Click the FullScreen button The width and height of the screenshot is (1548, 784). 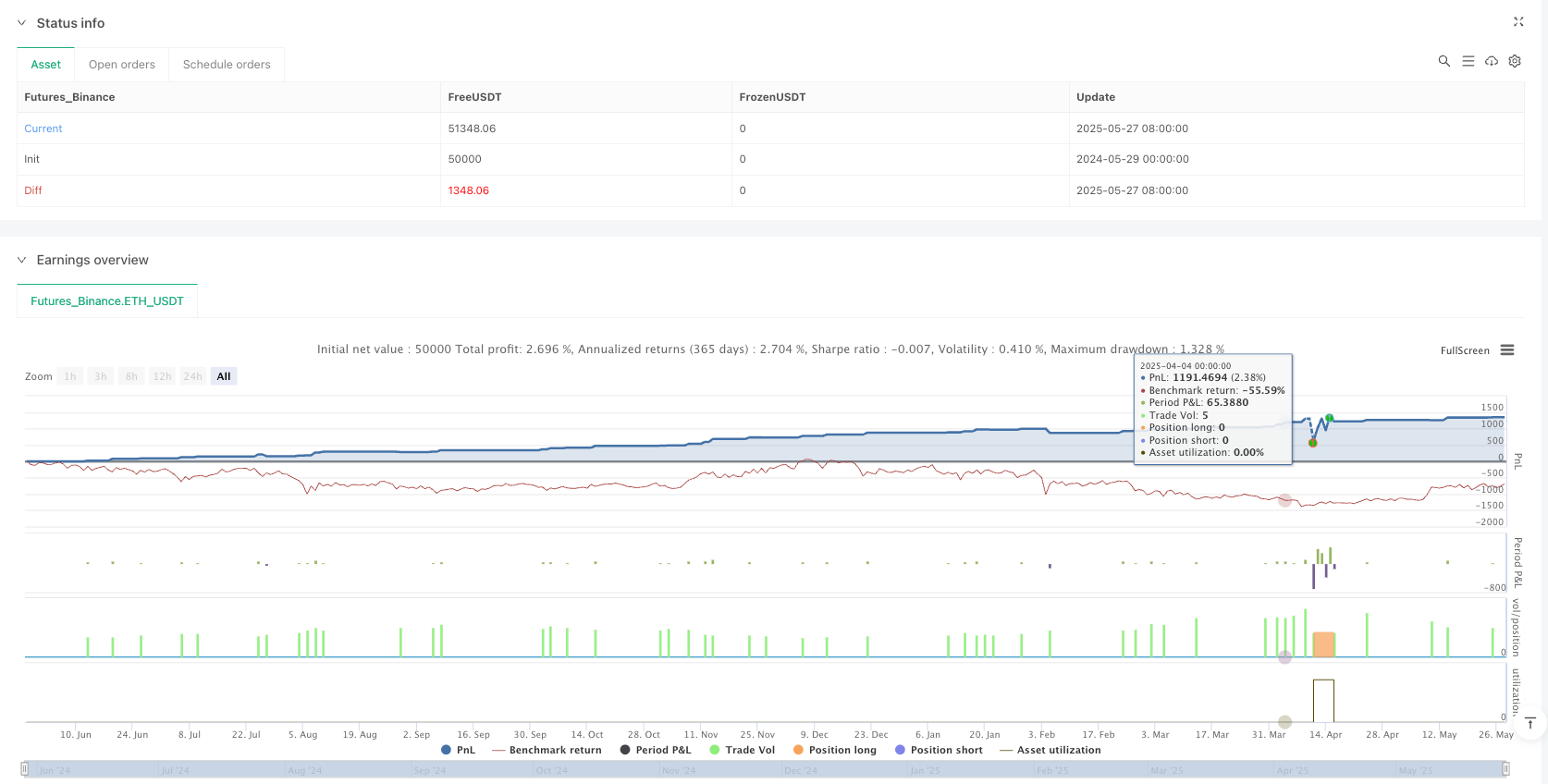click(x=1465, y=350)
